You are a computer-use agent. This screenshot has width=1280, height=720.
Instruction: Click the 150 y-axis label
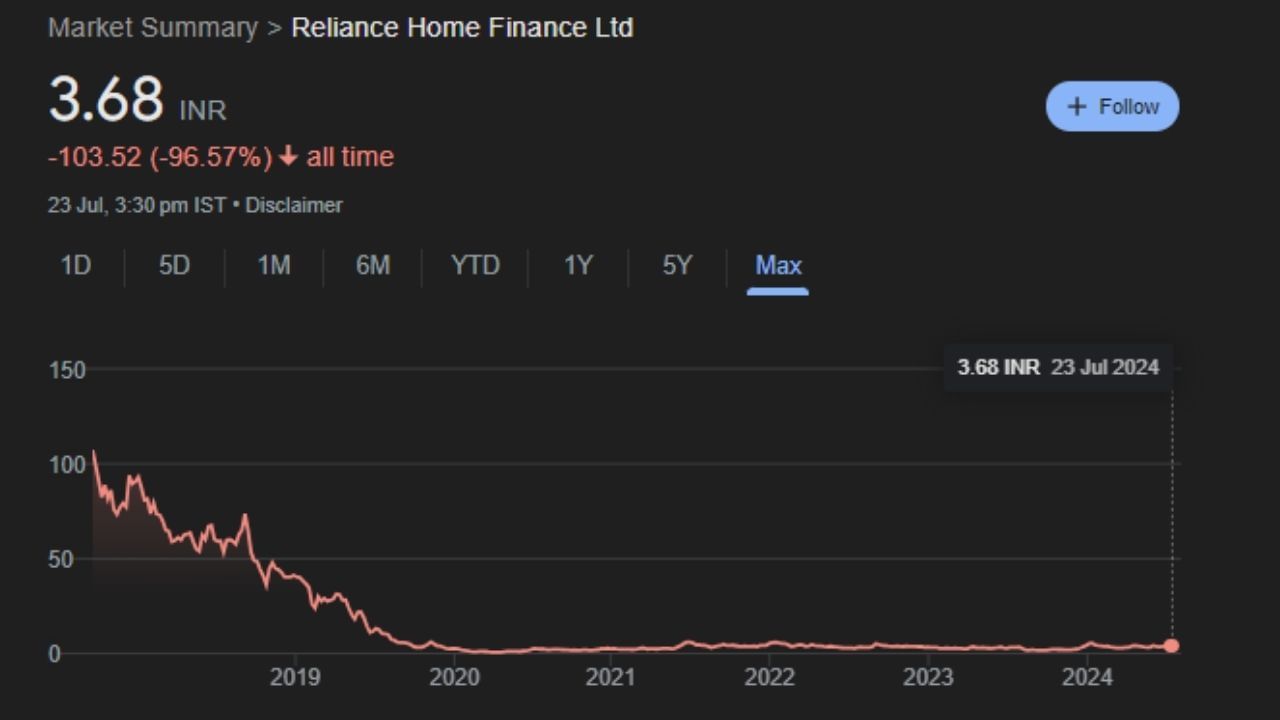pyautogui.click(x=67, y=370)
